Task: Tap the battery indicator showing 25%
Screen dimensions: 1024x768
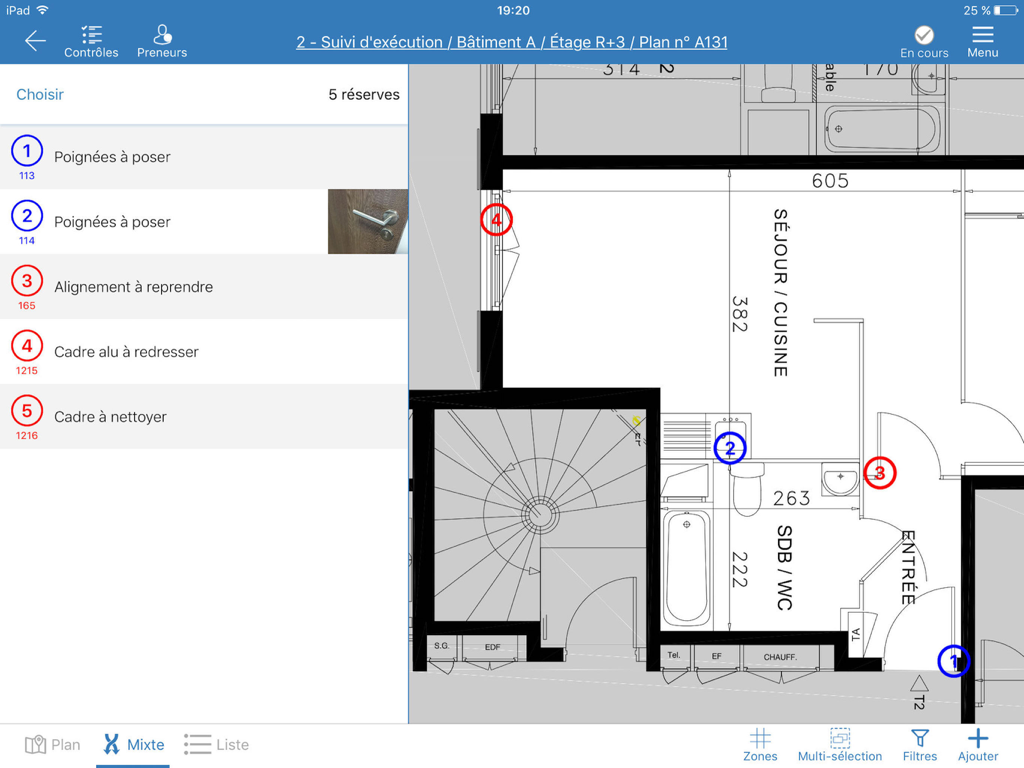Action: (990, 10)
